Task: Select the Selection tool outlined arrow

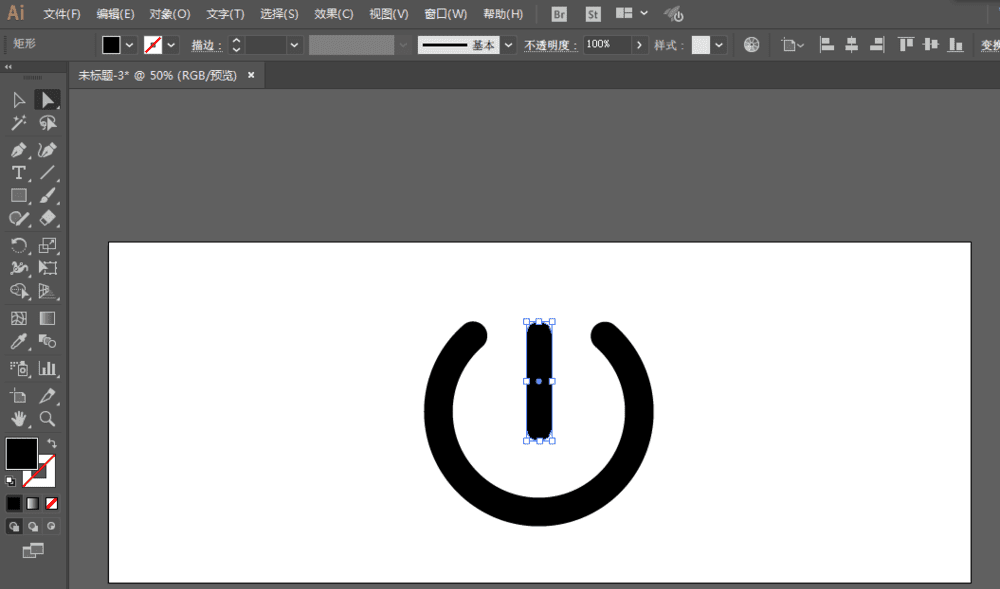Action: (x=18, y=99)
